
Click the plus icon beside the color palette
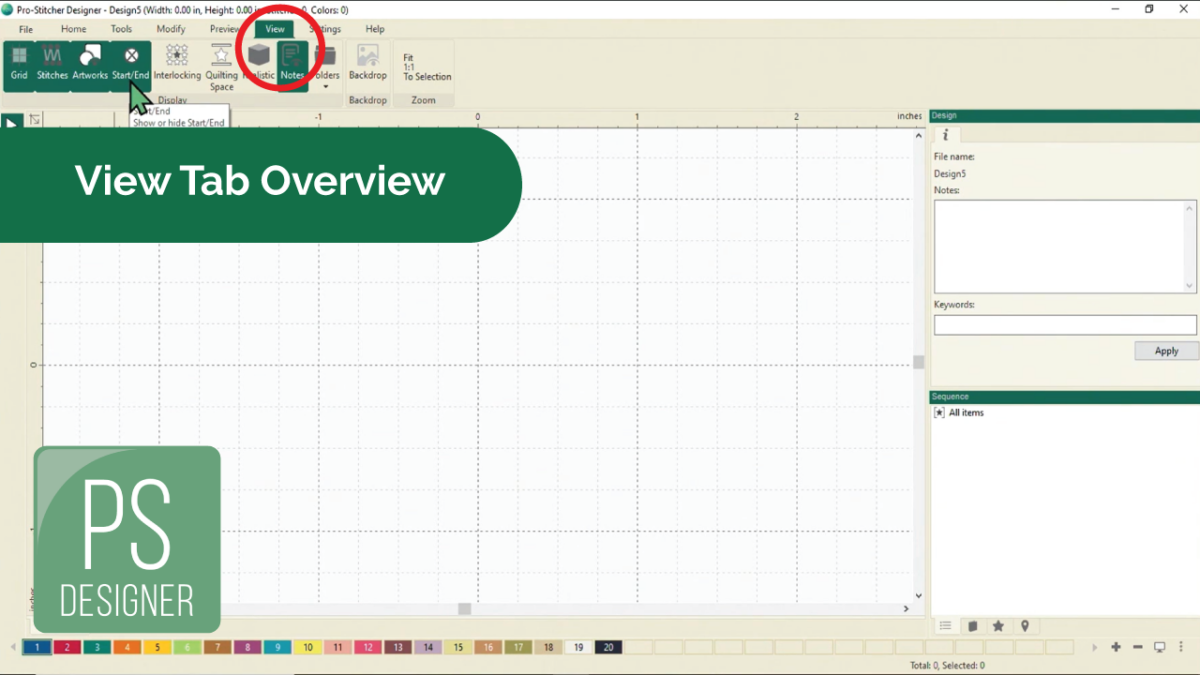[x=1116, y=647]
